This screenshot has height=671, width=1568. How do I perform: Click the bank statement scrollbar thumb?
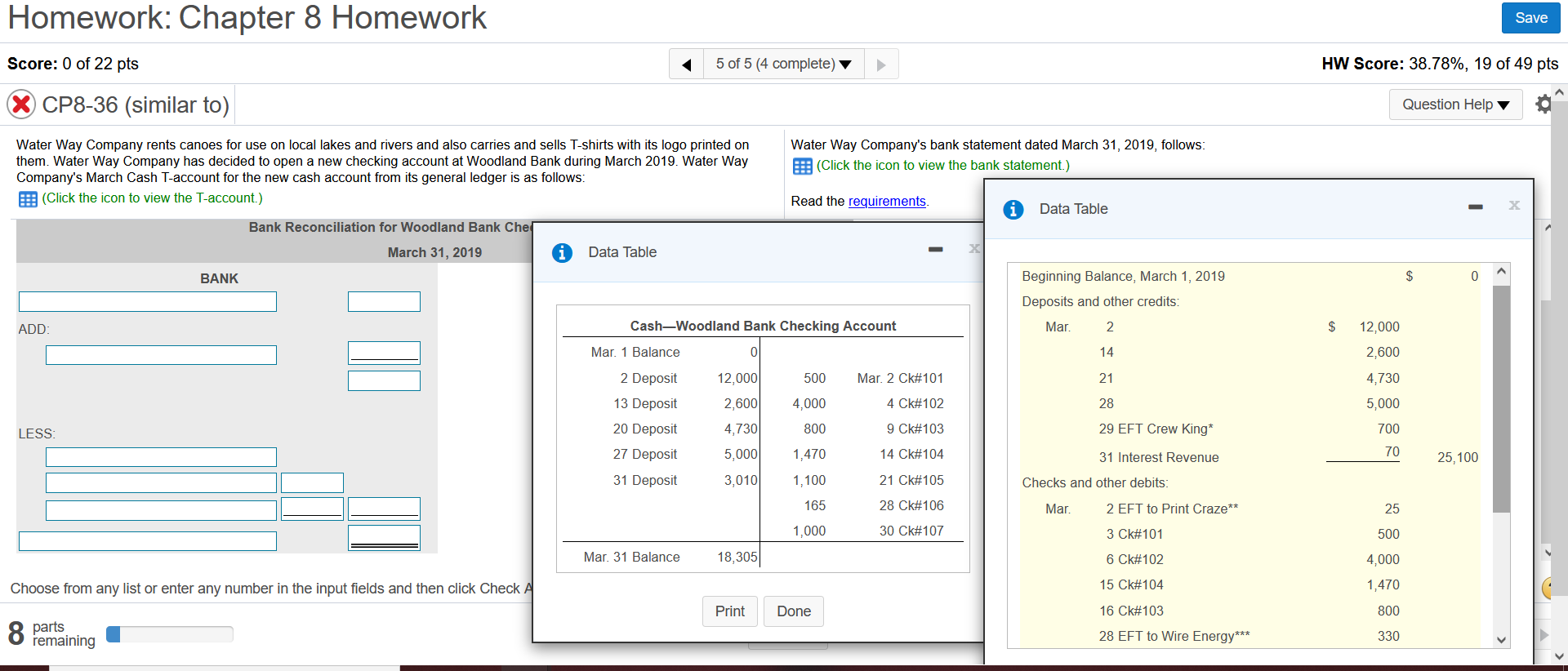(x=1501, y=398)
